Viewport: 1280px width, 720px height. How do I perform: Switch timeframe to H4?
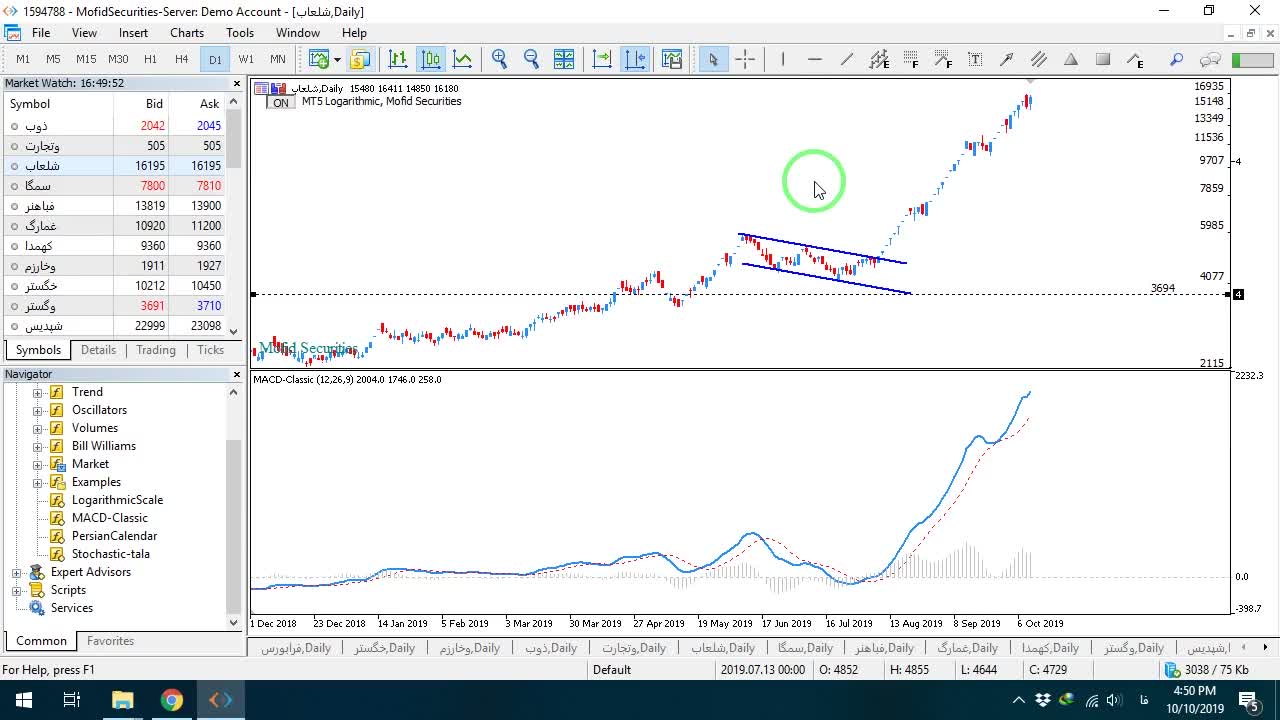(x=181, y=59)
